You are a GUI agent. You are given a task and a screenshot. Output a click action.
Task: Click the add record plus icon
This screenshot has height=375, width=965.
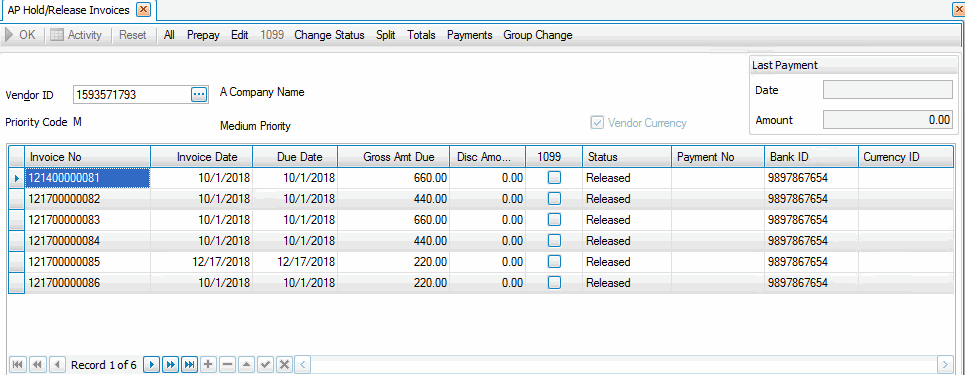tap(209, 365)
